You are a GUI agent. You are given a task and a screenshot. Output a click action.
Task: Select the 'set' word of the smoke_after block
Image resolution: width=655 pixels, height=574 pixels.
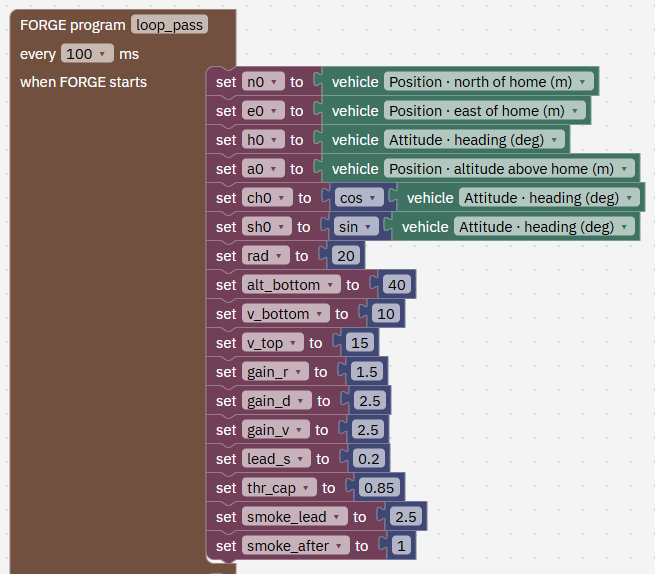[x=226, y=546]
